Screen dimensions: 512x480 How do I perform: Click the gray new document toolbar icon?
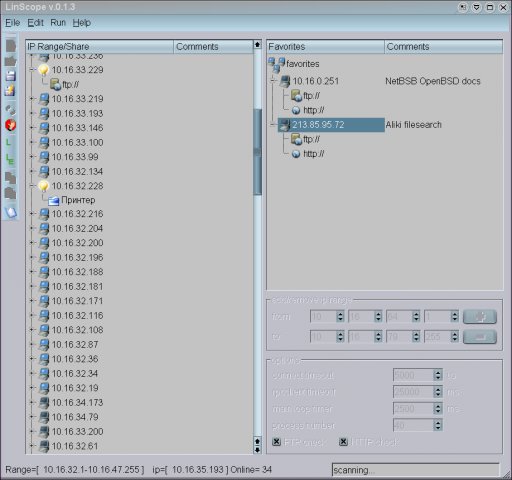11,46
